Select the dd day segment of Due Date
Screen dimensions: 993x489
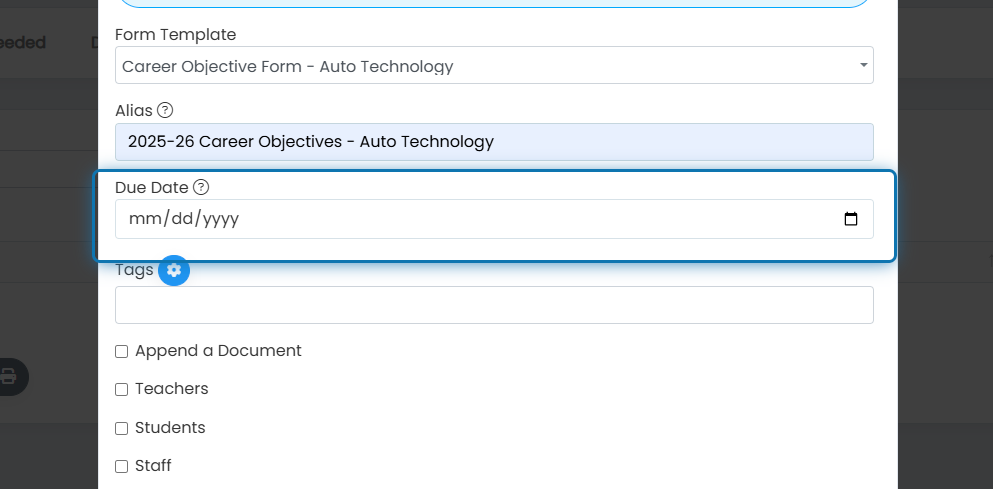click(x=182, y=219)
